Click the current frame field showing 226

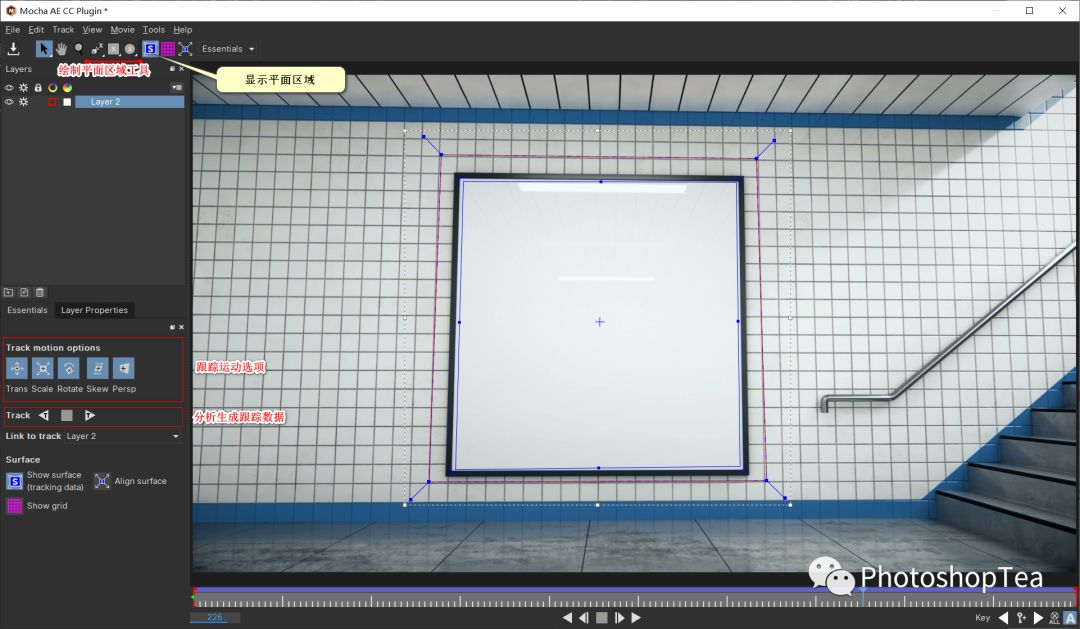click(x=215, y=617)
